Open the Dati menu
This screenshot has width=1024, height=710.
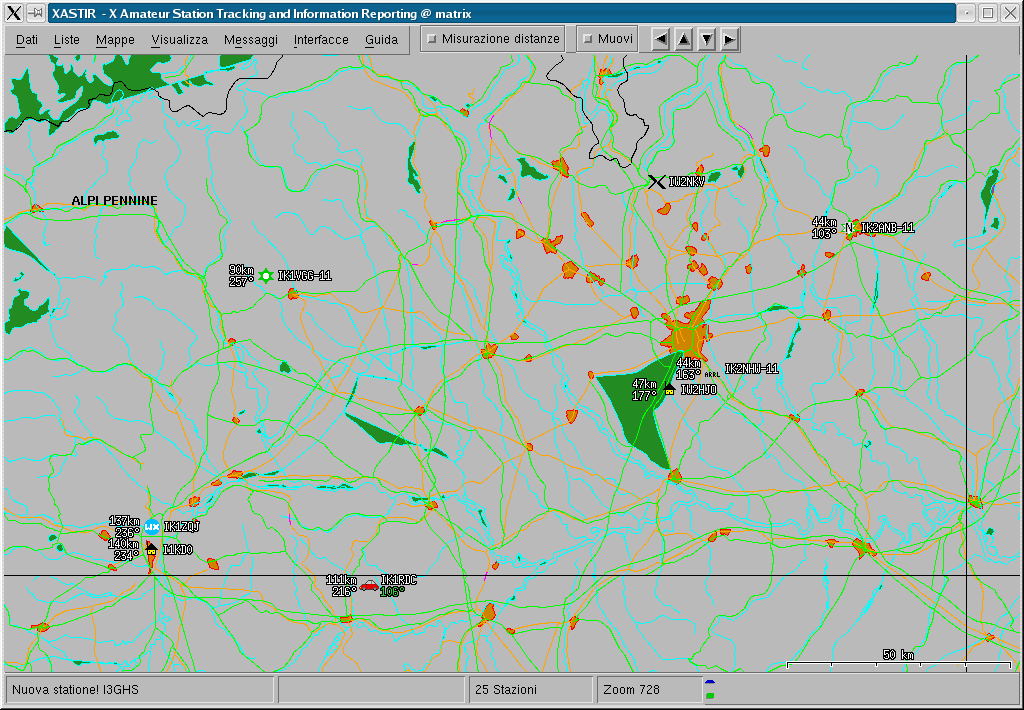click(x=27, y=40)
